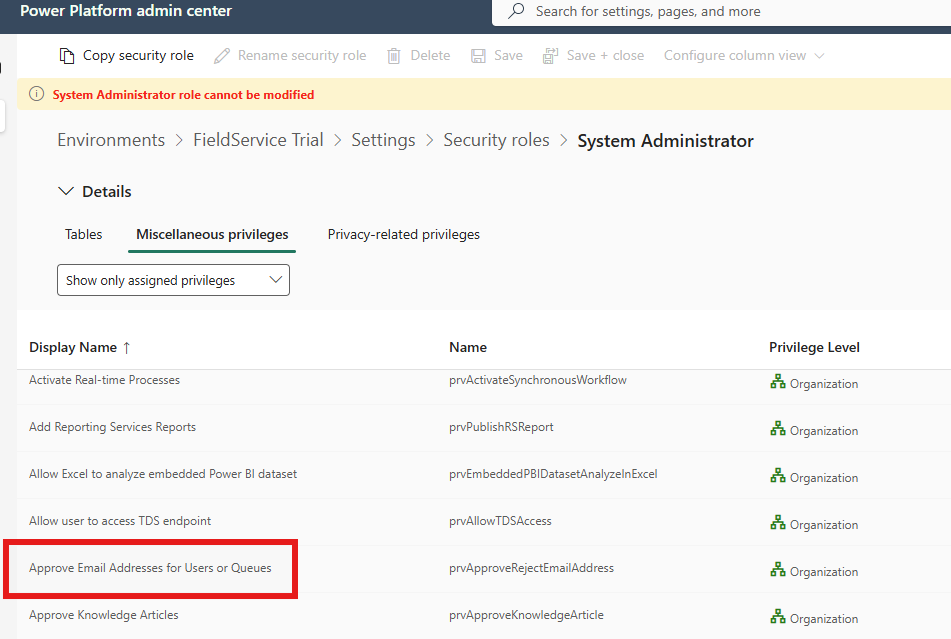Click the Organization icon beside Activate Real-time Processes
Viewport: 951px width, 639px height.
(x=778, y=382)
